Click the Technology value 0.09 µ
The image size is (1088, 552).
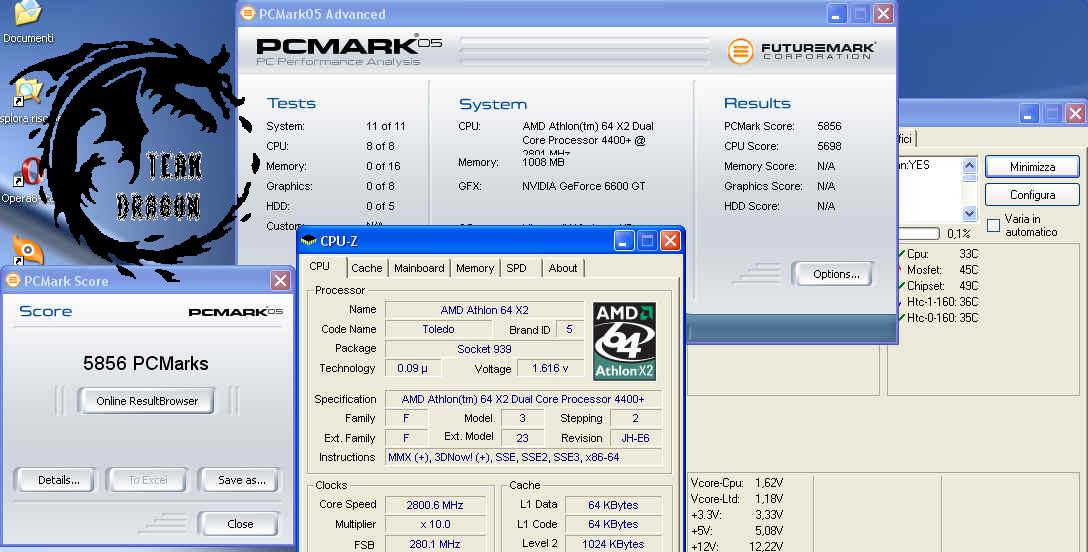[412, 368]
